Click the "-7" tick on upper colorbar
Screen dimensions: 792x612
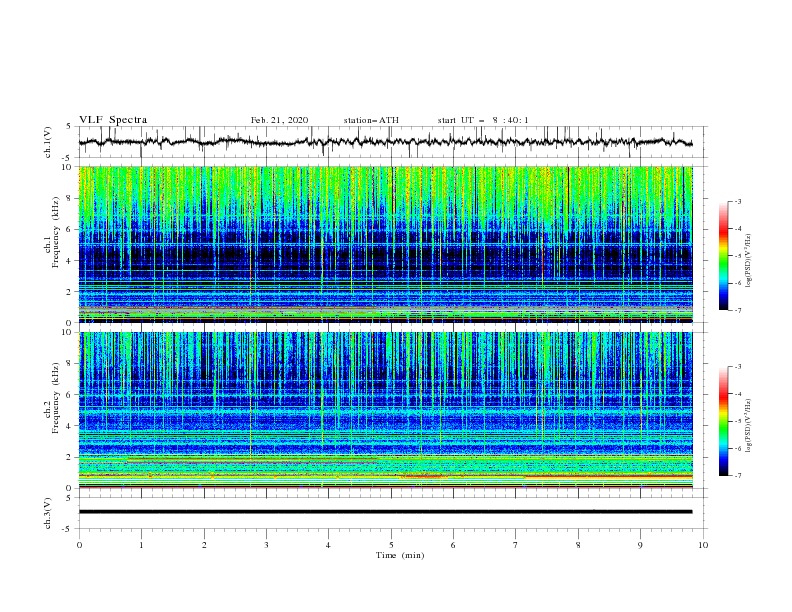(x=737, y=310)
